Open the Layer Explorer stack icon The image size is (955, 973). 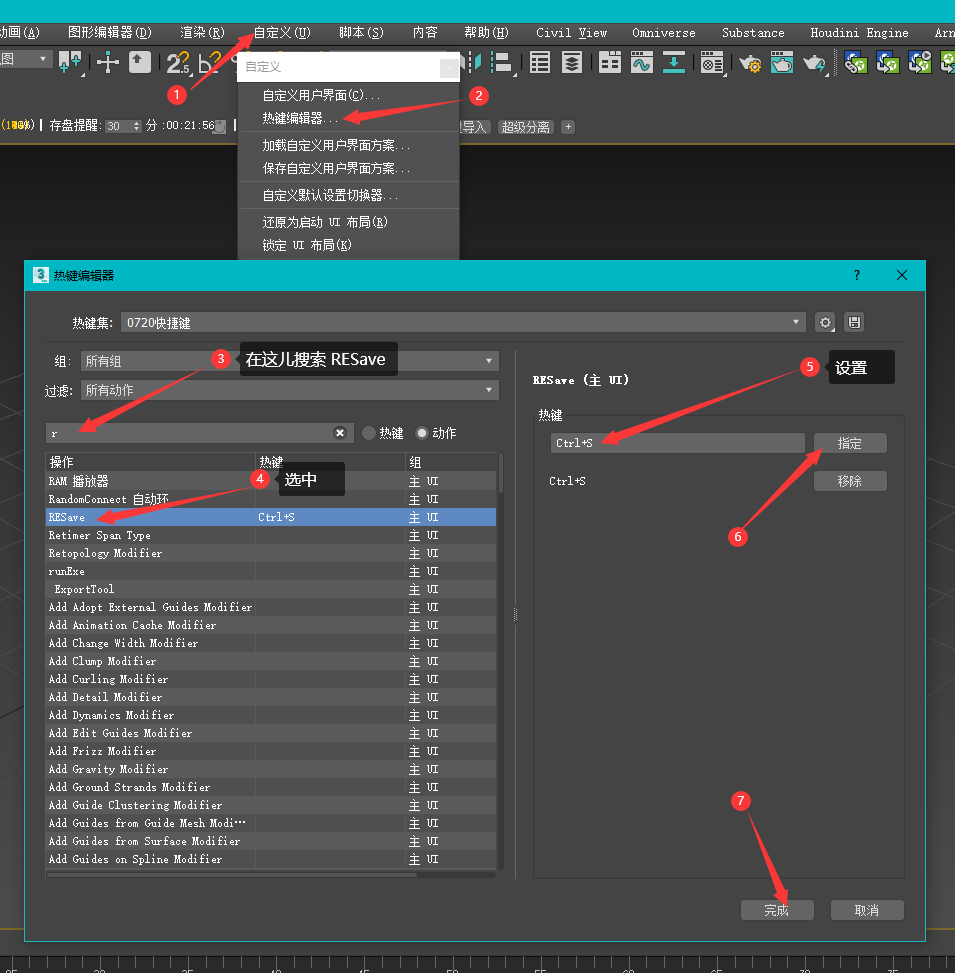pos(572,62)
